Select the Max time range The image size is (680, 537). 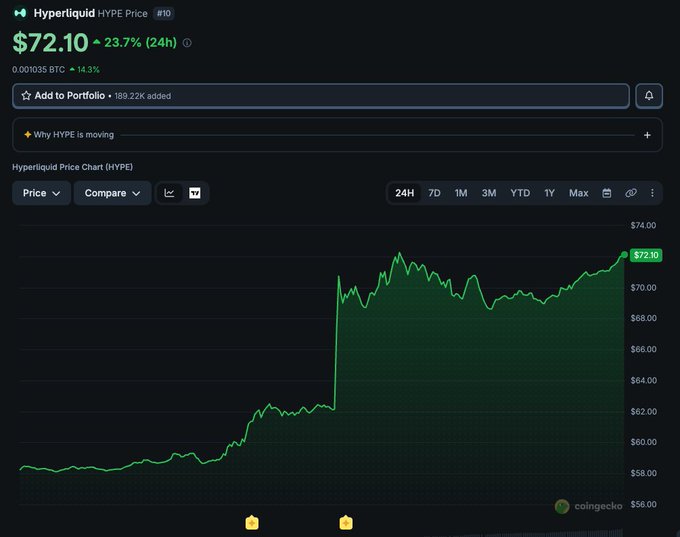579,193
